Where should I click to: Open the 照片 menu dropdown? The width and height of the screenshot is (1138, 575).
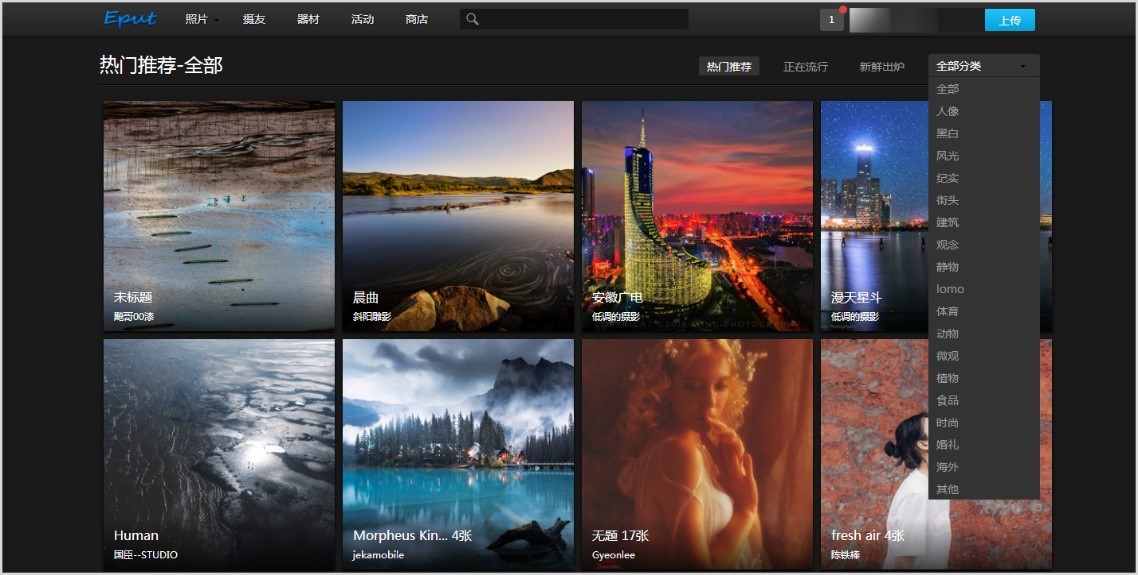click(201, 20)
